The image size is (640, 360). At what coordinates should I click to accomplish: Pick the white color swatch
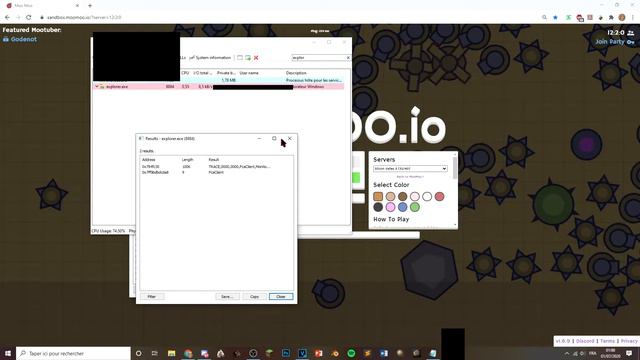[x=427, y=196]
